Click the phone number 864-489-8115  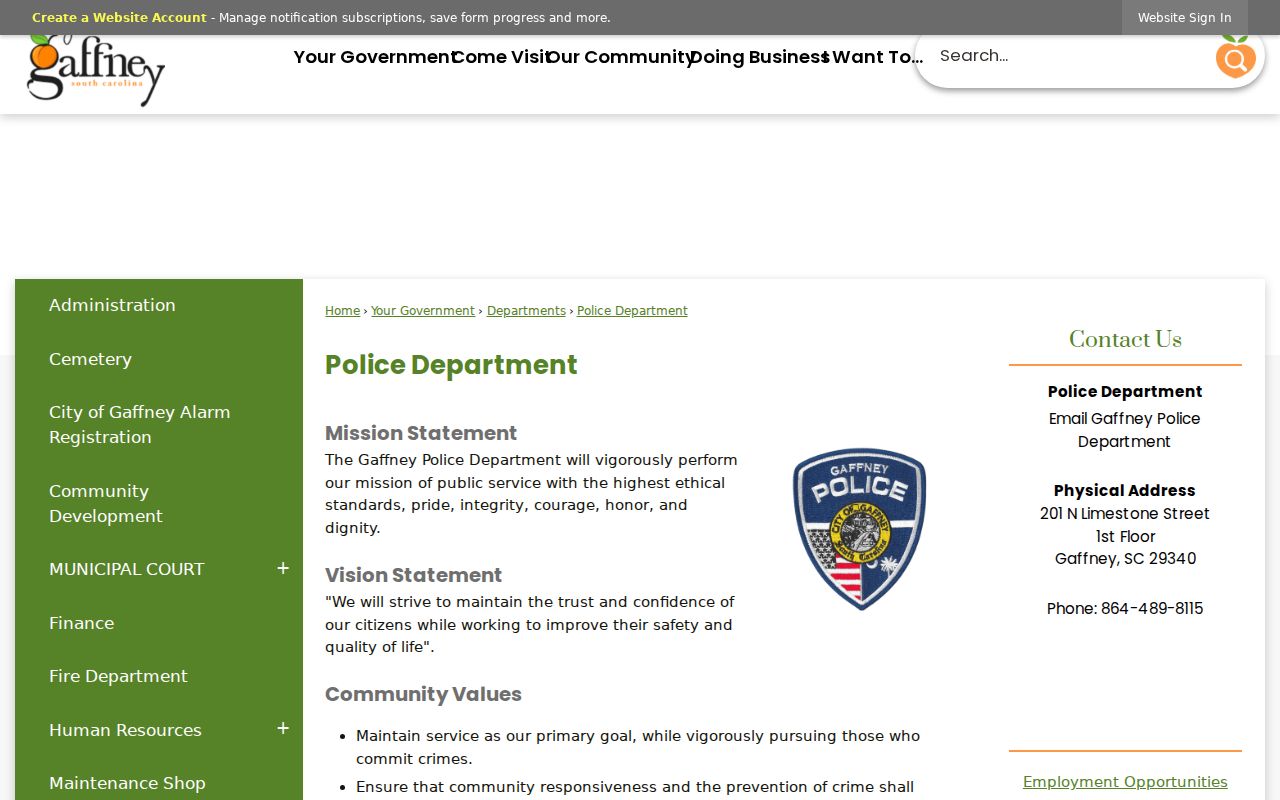pyautogui.click(x=1152, y=608)
